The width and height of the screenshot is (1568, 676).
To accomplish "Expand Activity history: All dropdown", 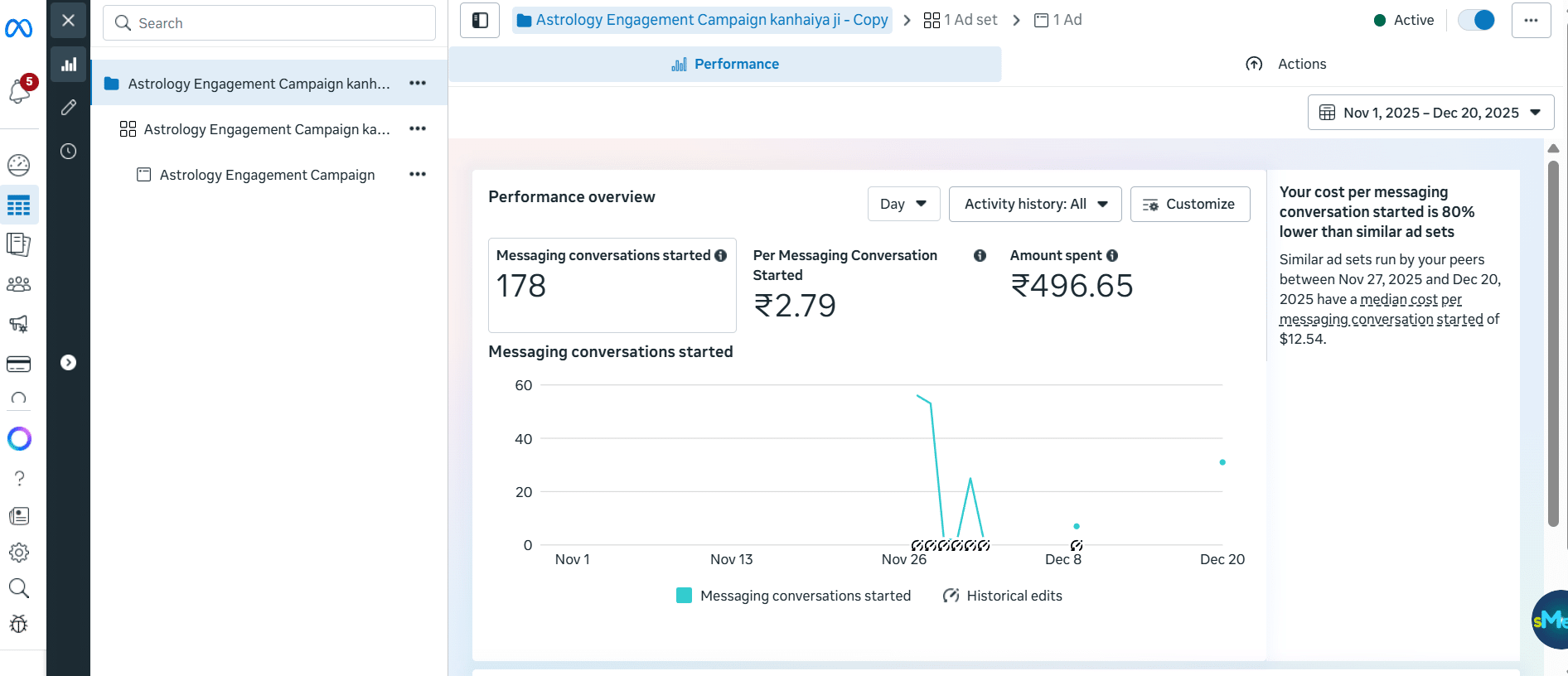I will coord(1034,204).
